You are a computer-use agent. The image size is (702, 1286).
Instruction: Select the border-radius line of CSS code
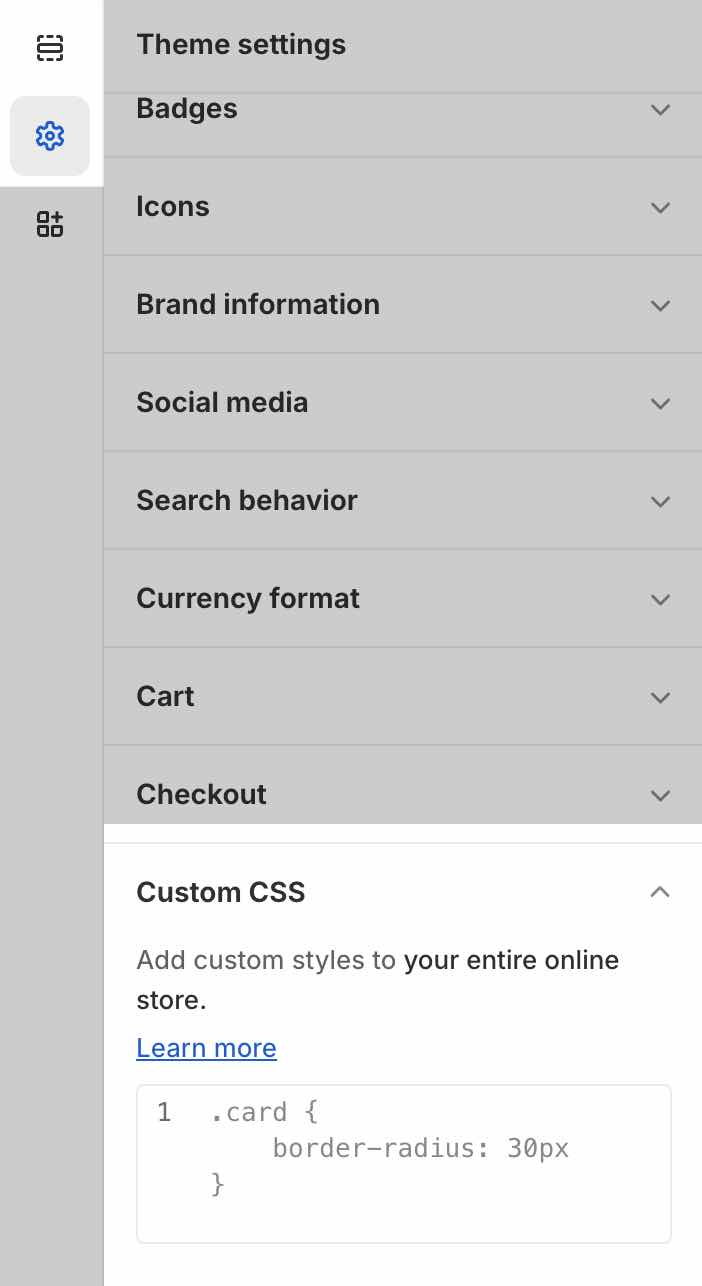coord(421,1148)
